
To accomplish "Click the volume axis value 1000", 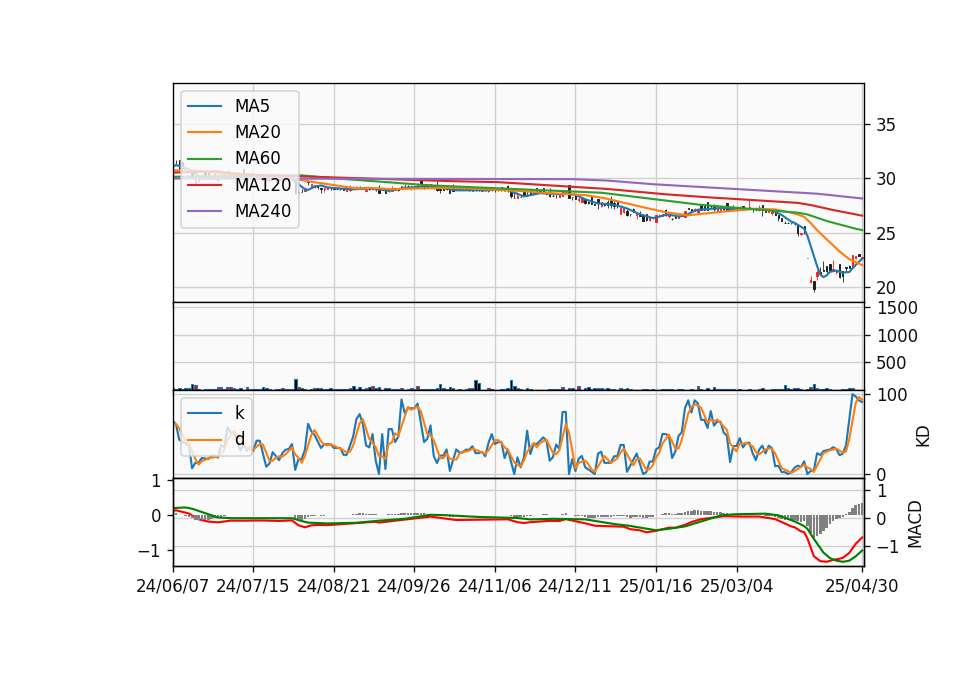I will [x=897, y=336].
